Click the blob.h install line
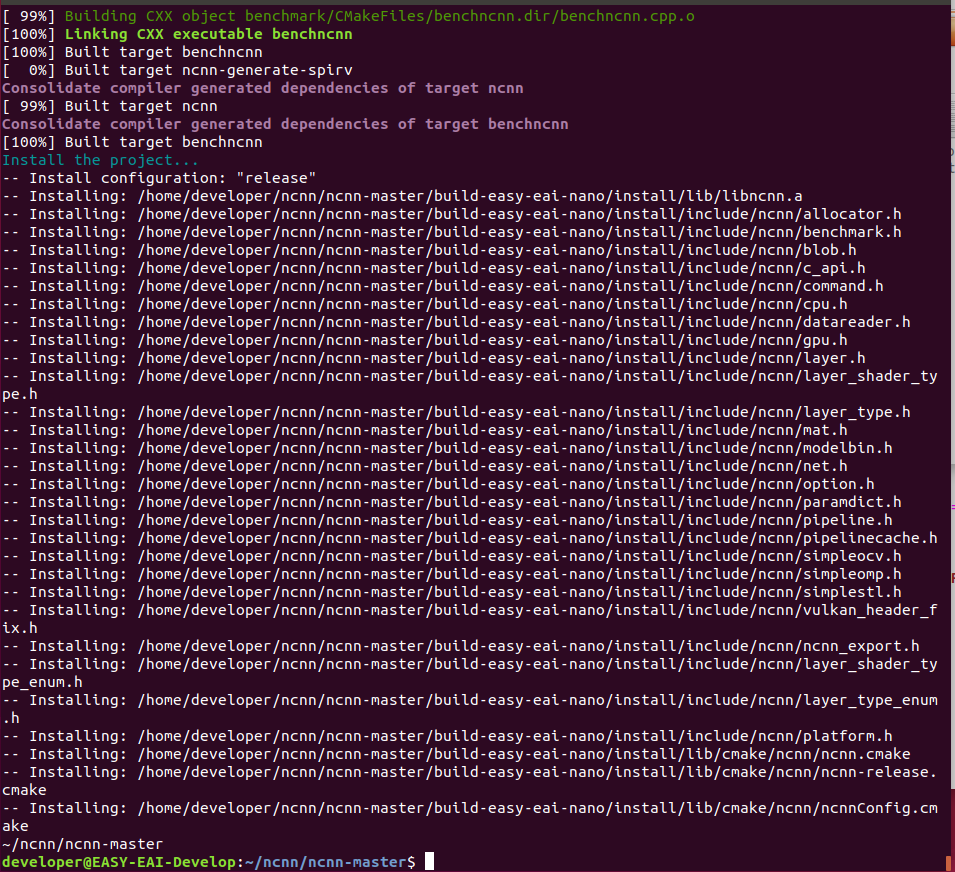Screen dimensions: 955x872 pos(429,250)
